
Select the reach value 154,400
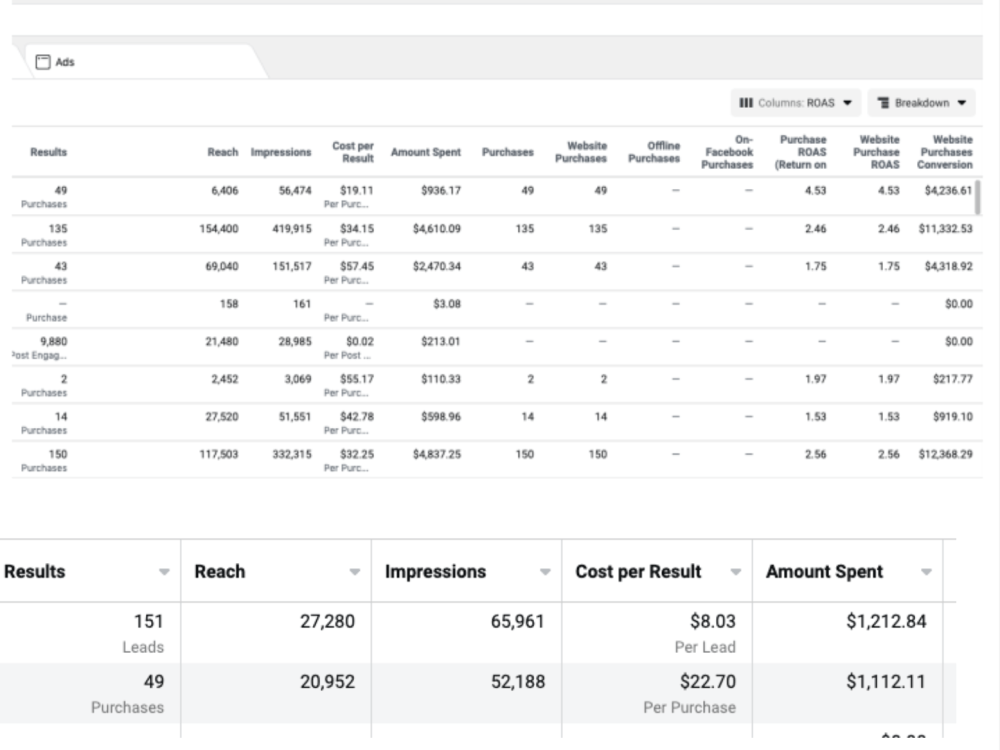(x=219, y=228)
